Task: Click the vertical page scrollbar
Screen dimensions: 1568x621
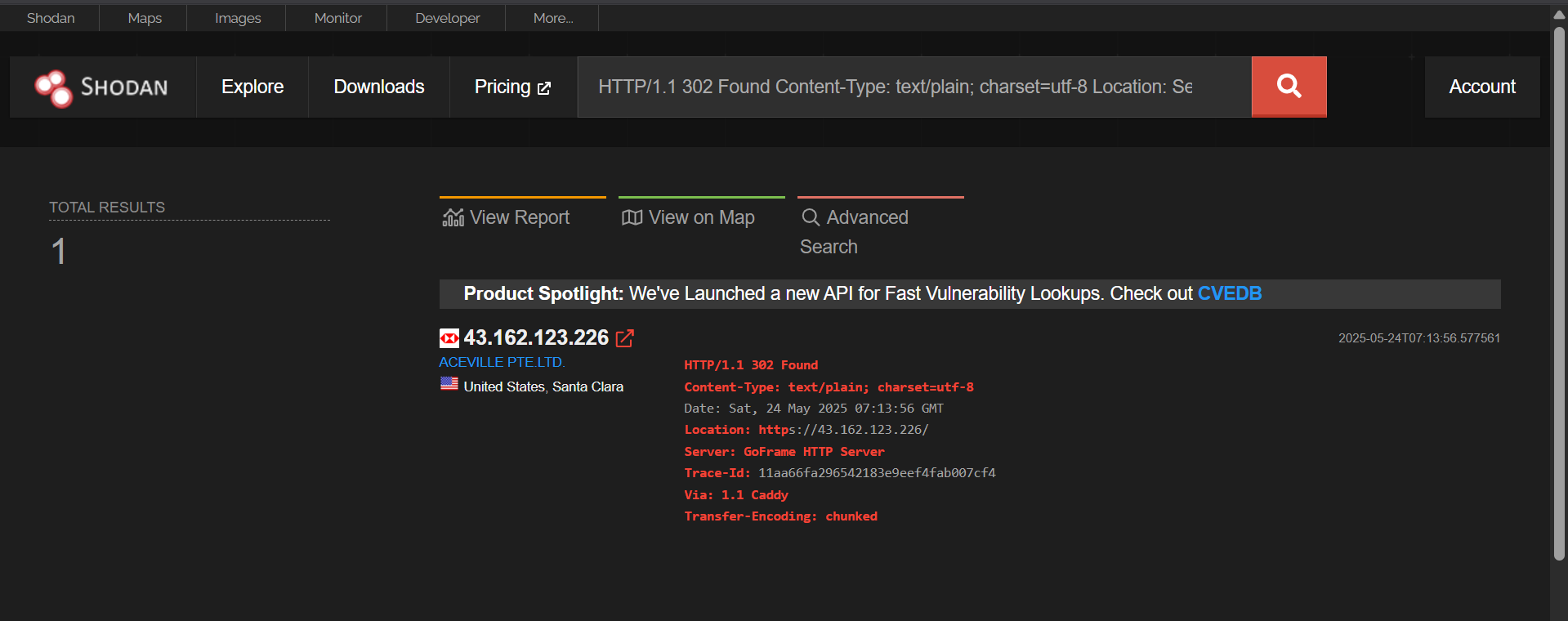Action: point(1559,294)
